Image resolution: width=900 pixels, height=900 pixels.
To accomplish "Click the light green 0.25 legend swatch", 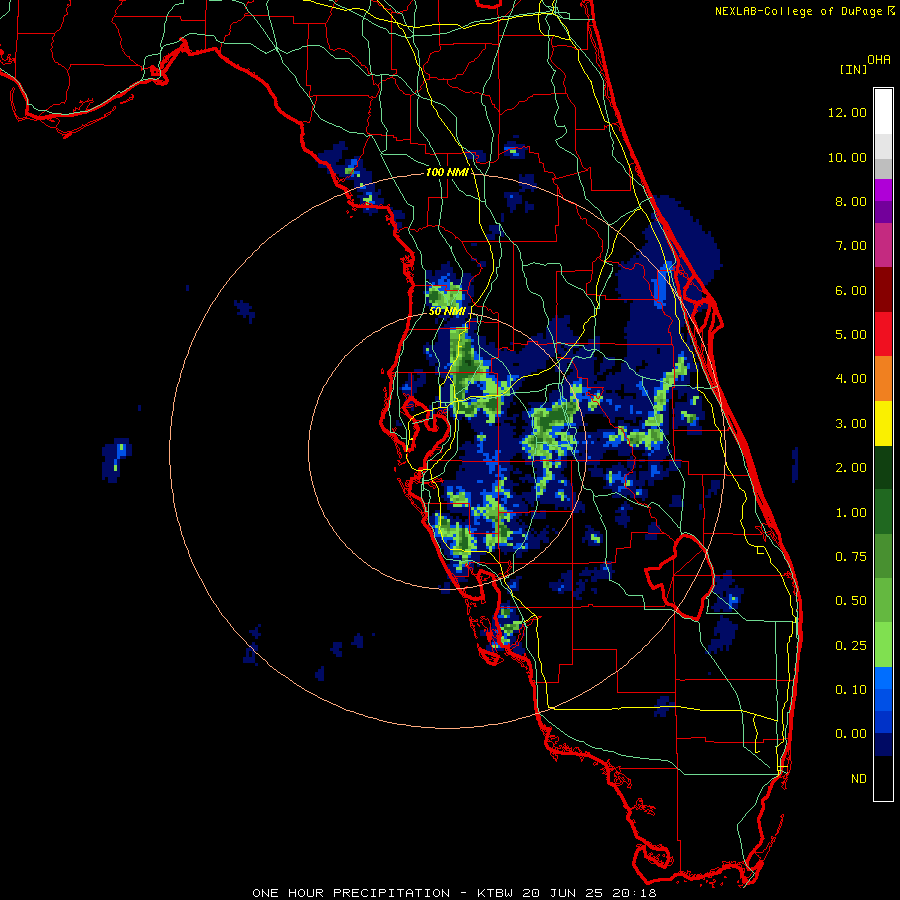I will [883, 645].
